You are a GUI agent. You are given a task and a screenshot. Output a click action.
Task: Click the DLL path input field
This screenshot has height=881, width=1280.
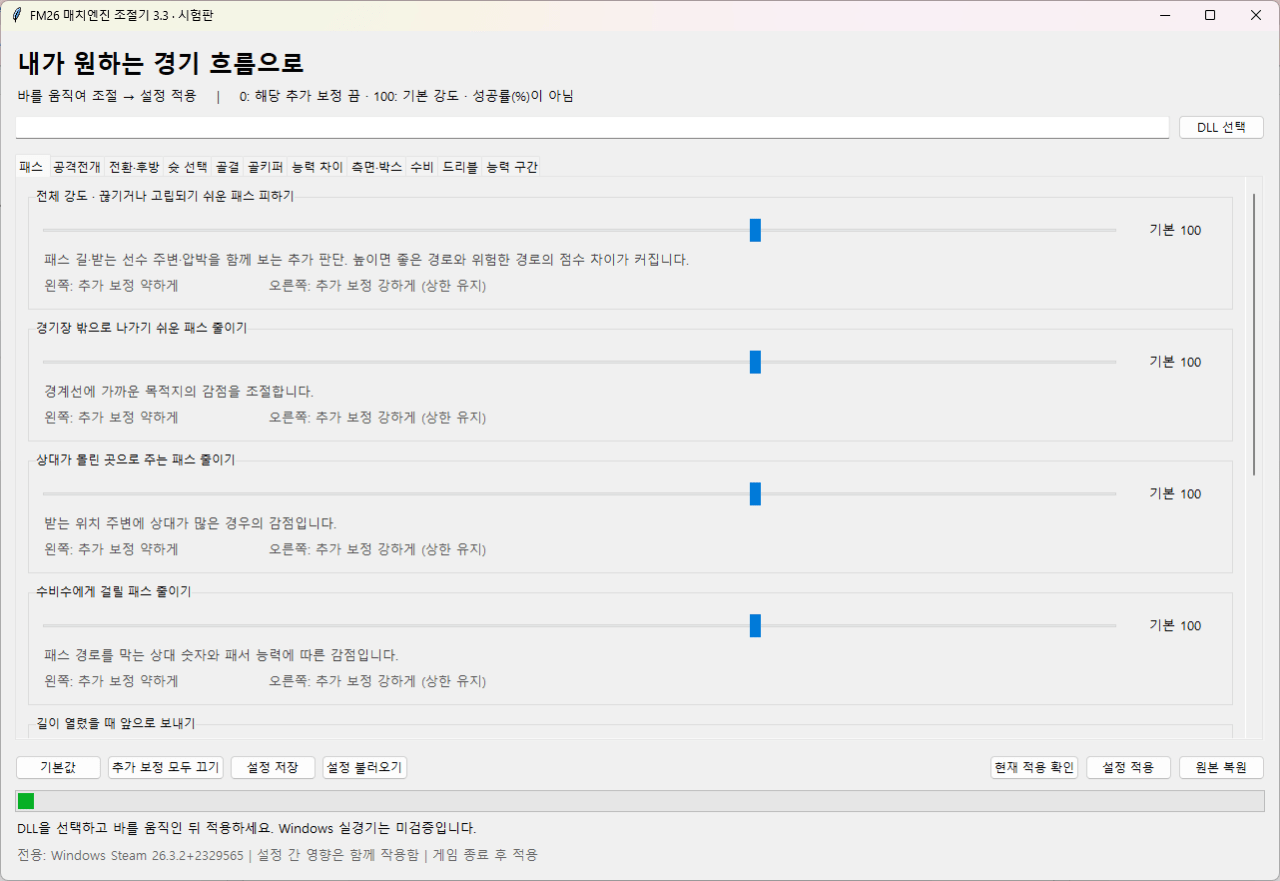click(x=592, y=127)
